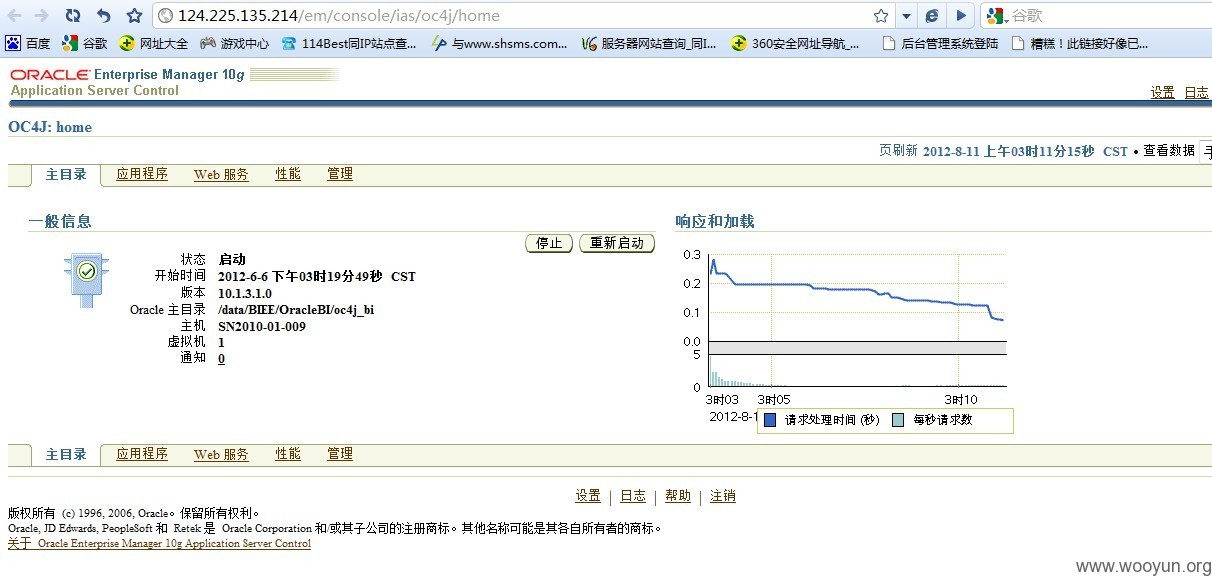This screenshot has height=576, width=1212.
Task: Open the 后台管理系统登陆 bookmark
Action: pos(940,43)
